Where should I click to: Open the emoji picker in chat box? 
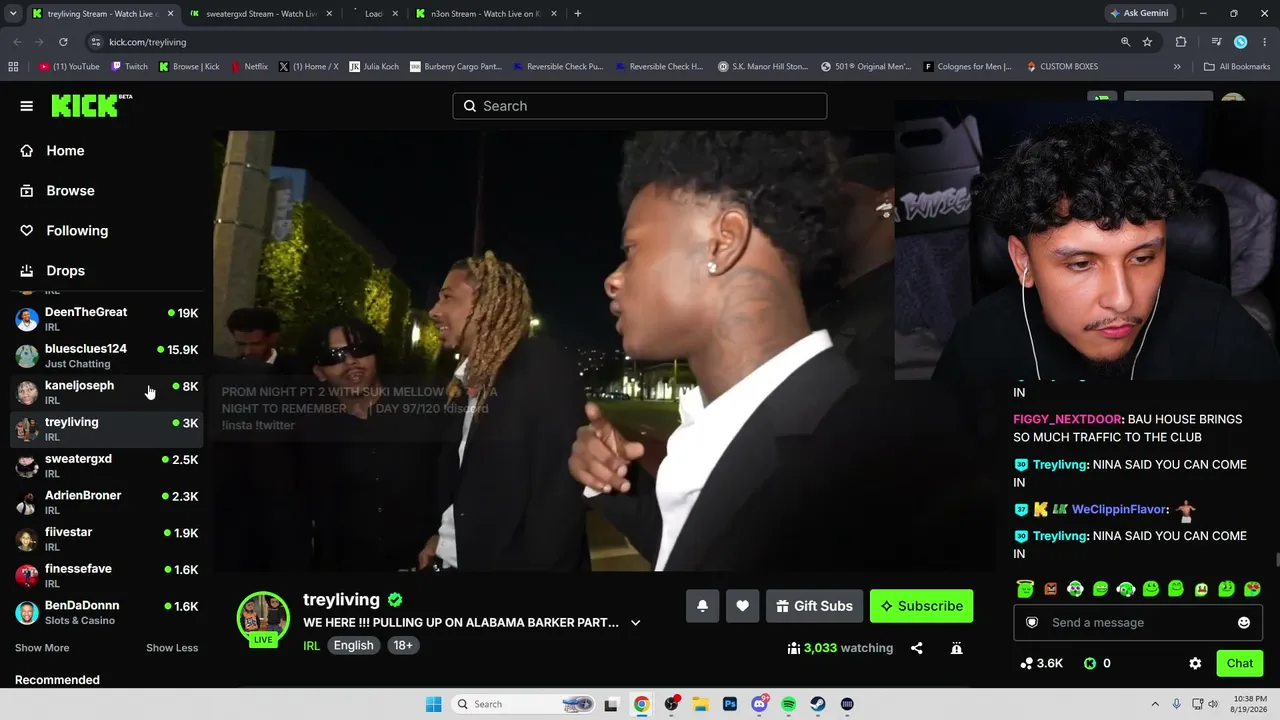point(1244,622)
